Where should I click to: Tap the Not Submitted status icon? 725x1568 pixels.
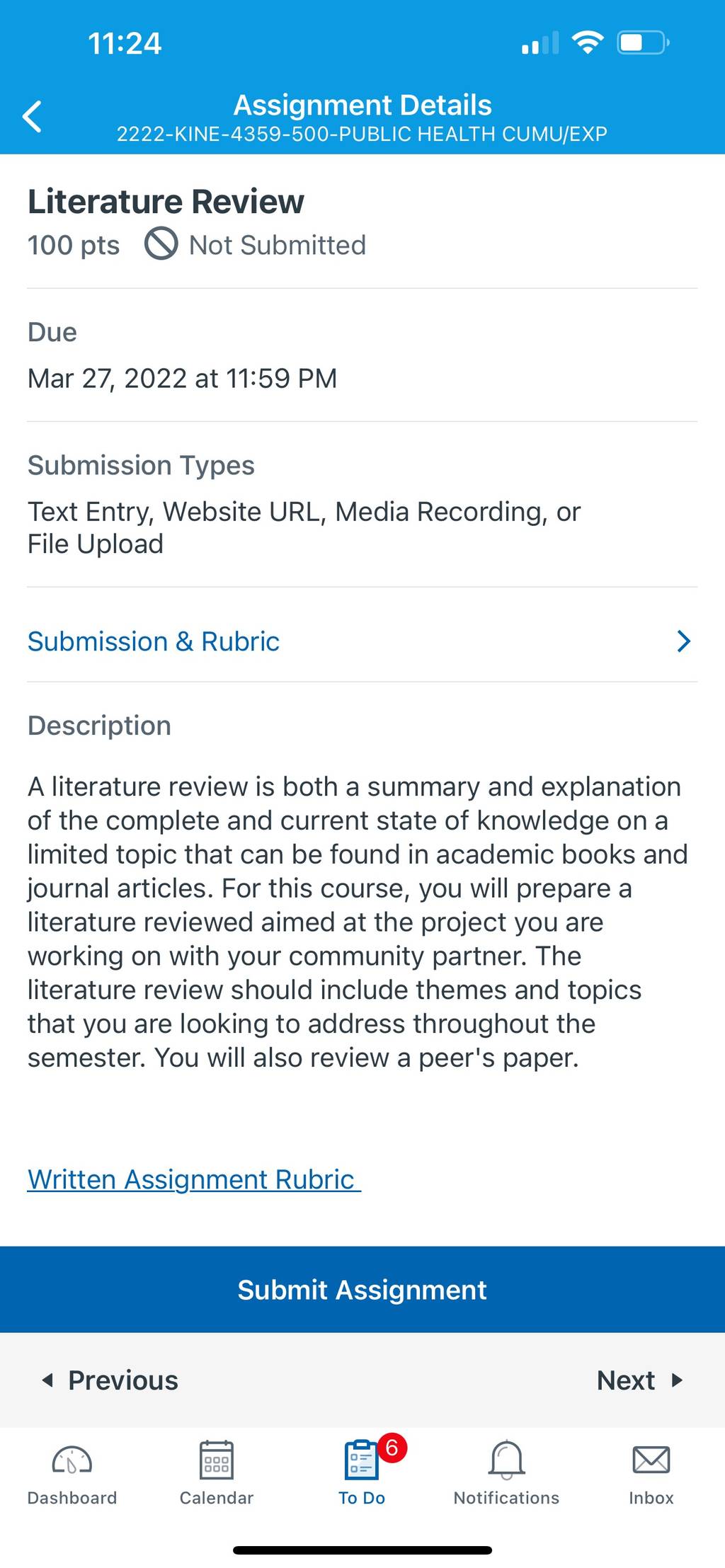[161, 244]
